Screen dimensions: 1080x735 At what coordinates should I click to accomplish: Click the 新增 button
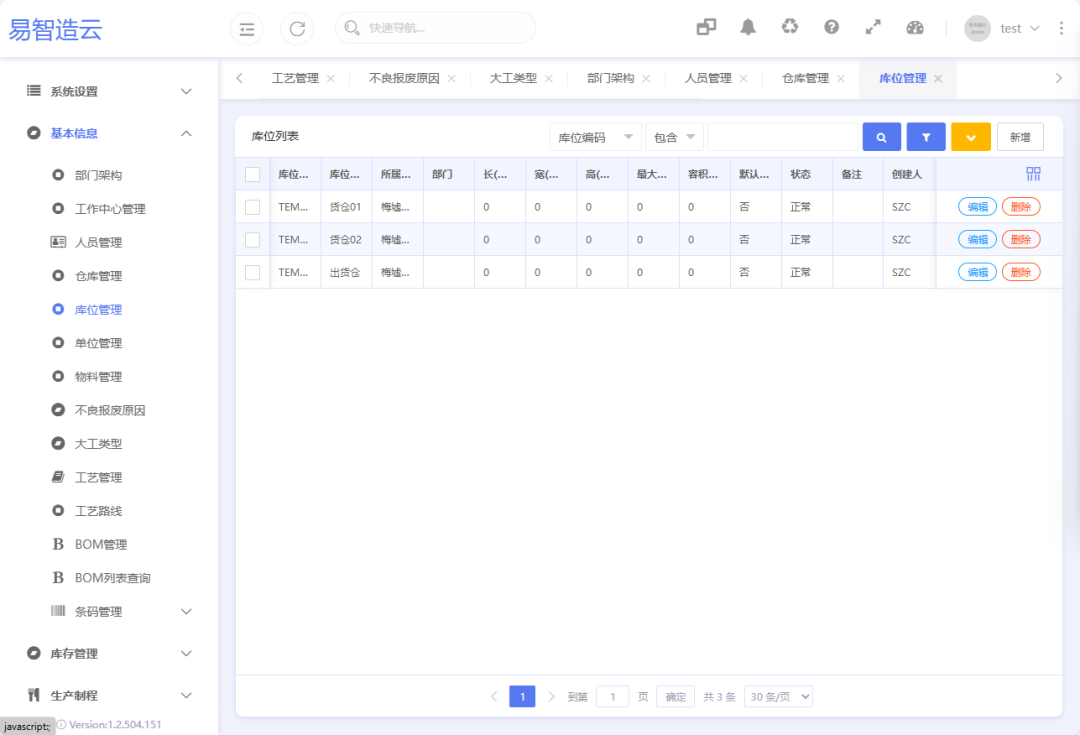pyautogui.click(x=1020, y=137)
